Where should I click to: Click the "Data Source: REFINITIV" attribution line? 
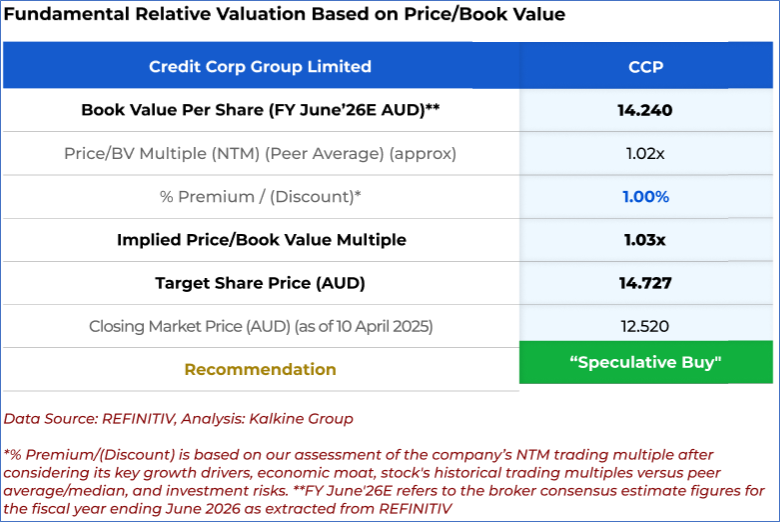[x=178, y=418]
